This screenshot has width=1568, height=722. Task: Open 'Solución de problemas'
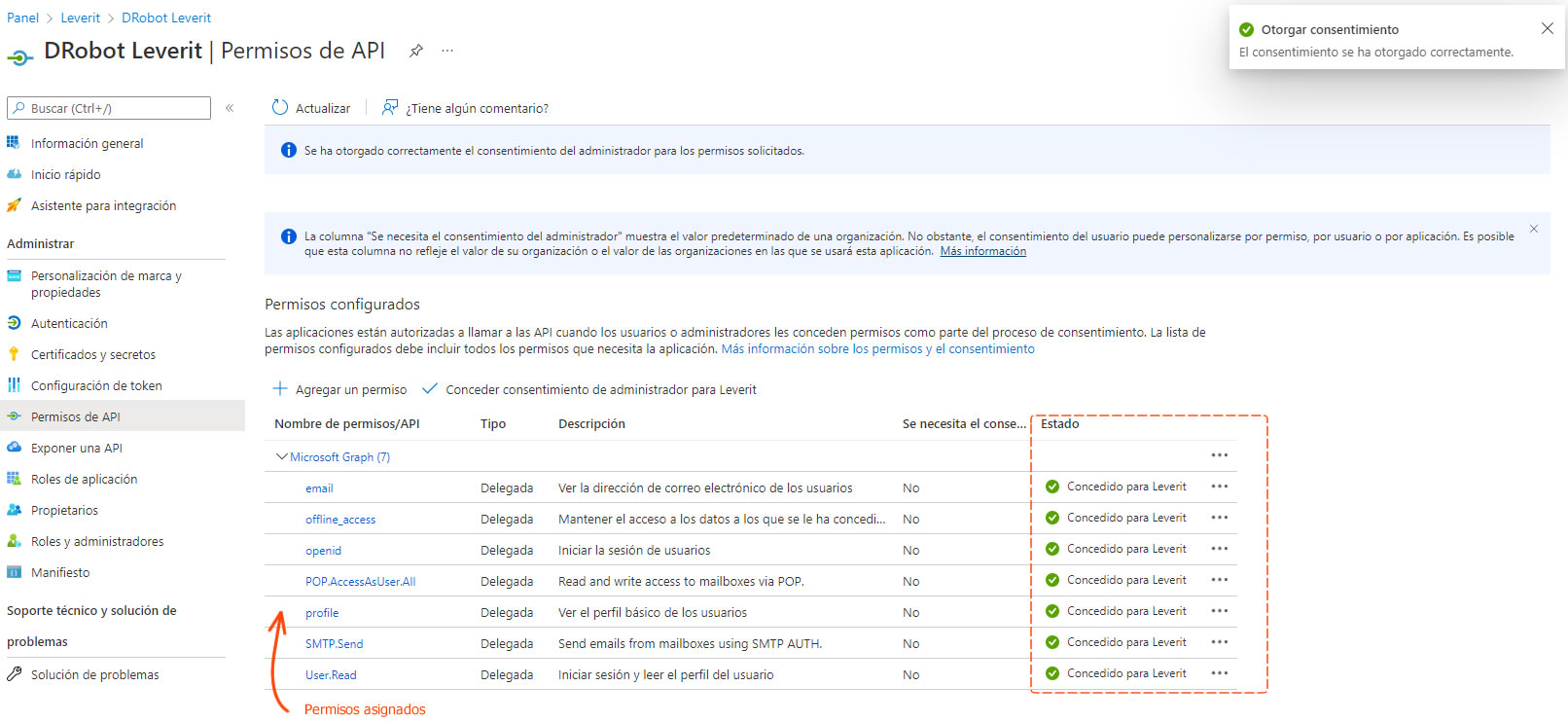[x=94, y=674]
